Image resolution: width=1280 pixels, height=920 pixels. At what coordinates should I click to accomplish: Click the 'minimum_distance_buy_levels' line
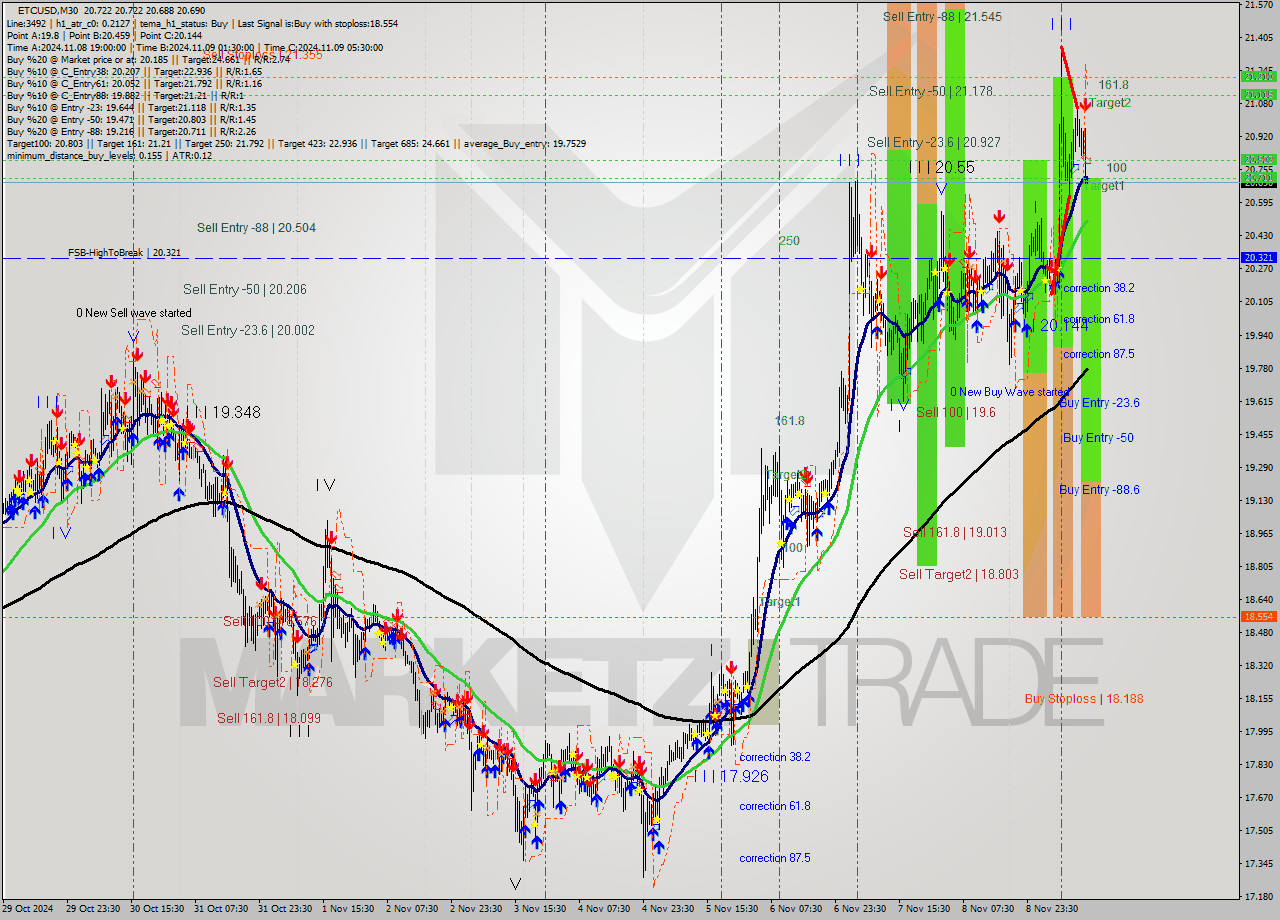tap(109, 155)
